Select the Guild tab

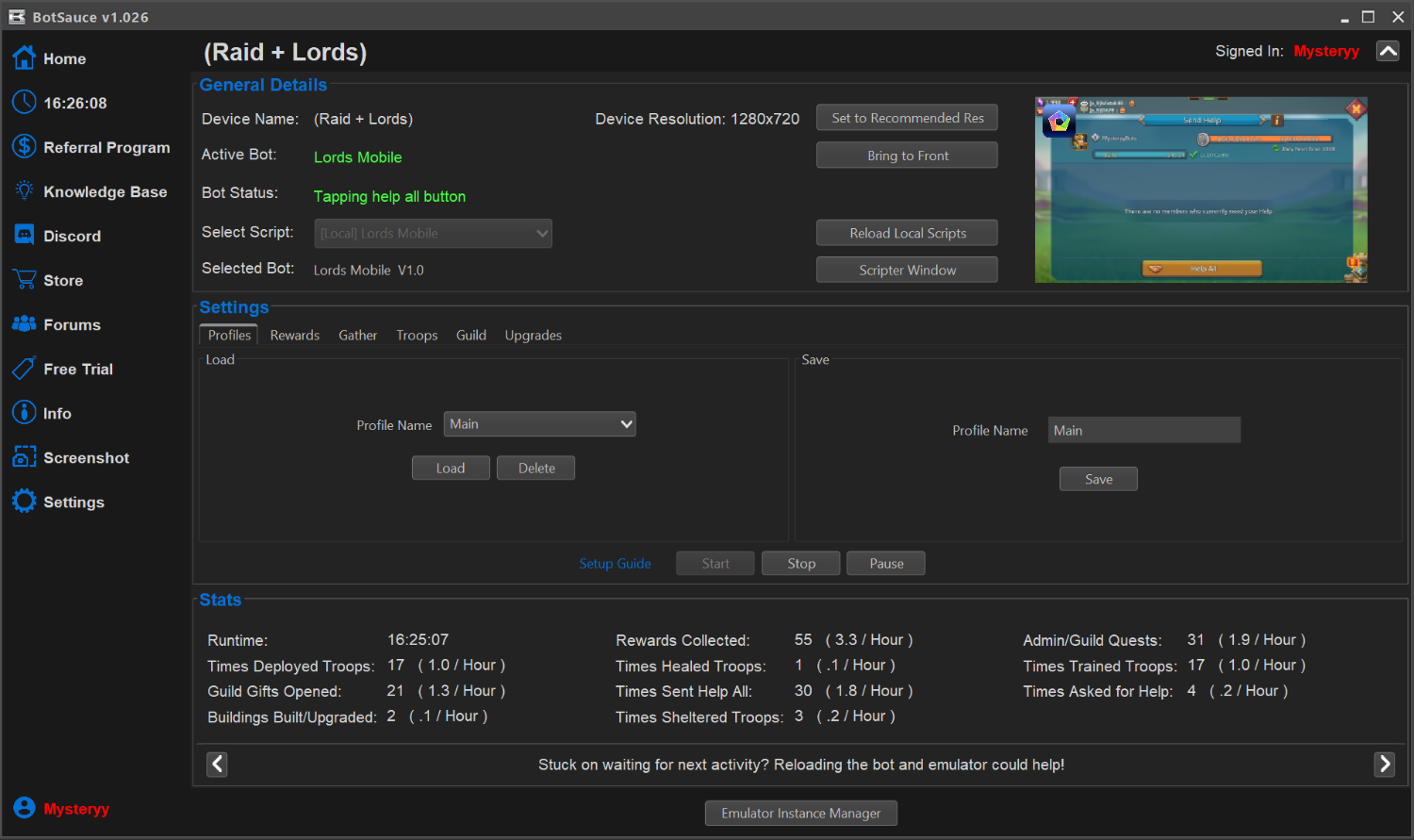coord(471,335)
